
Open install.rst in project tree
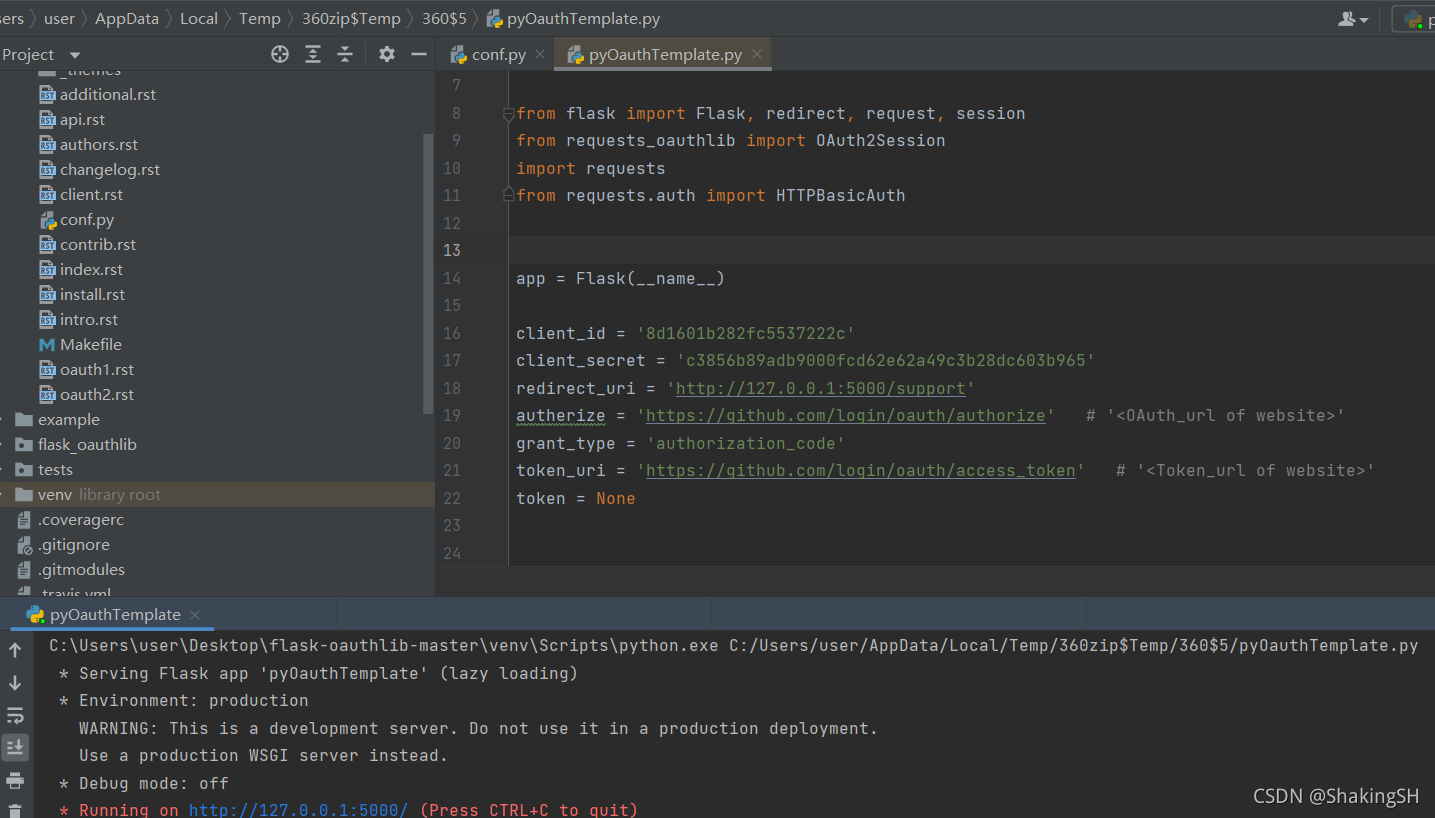[92, 294]
